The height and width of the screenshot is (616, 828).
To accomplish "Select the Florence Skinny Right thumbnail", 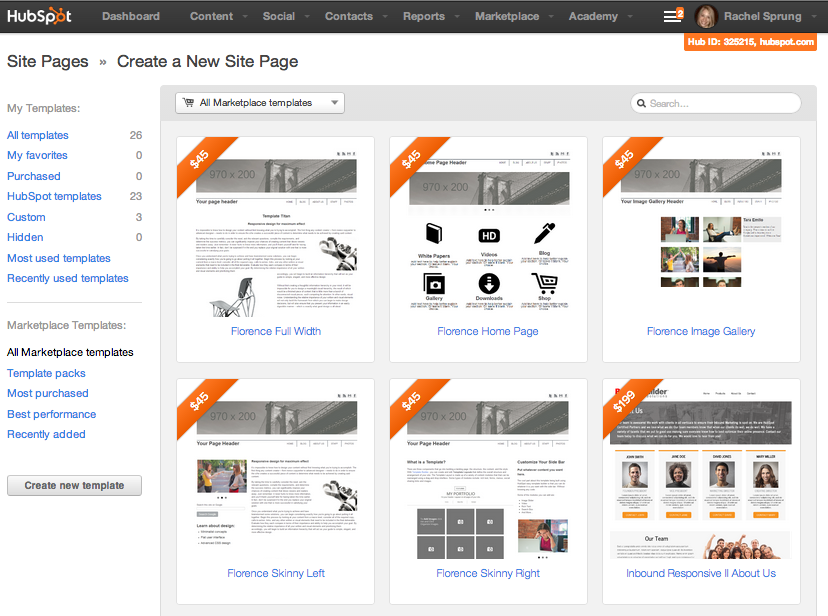I will pyautogui.click(x=488, y=474).
